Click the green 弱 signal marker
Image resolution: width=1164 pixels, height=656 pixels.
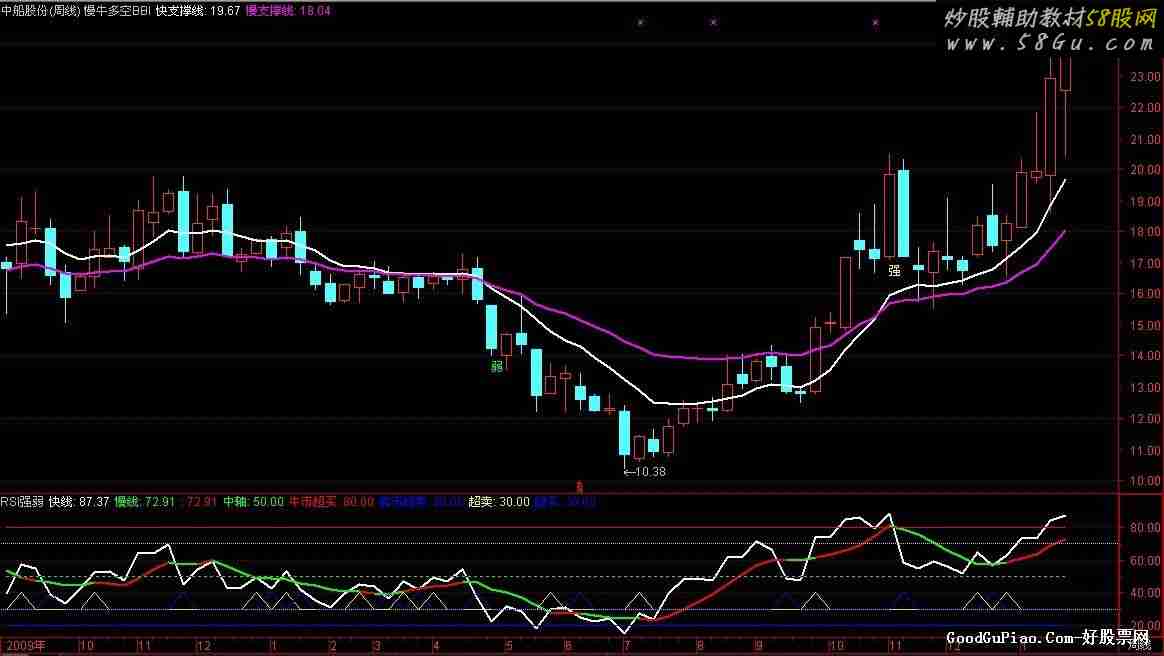point(497,367)
